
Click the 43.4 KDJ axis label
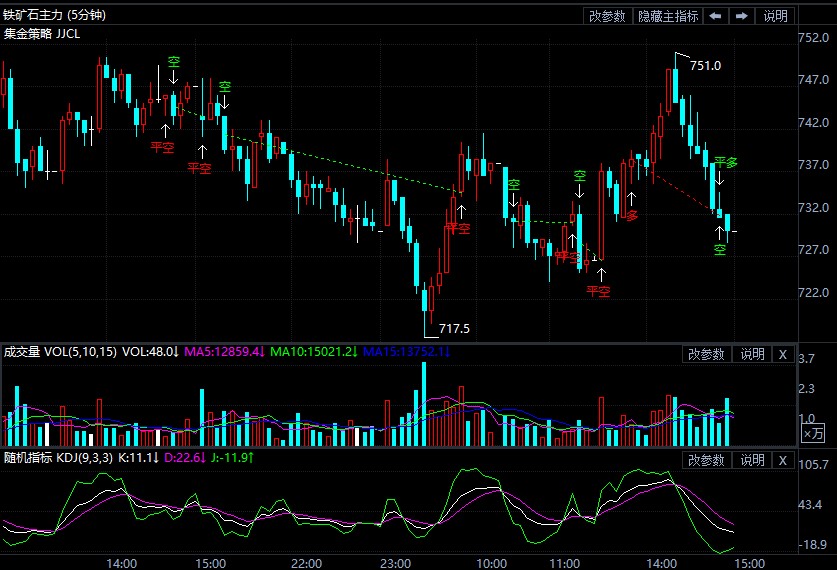point(810,504)
